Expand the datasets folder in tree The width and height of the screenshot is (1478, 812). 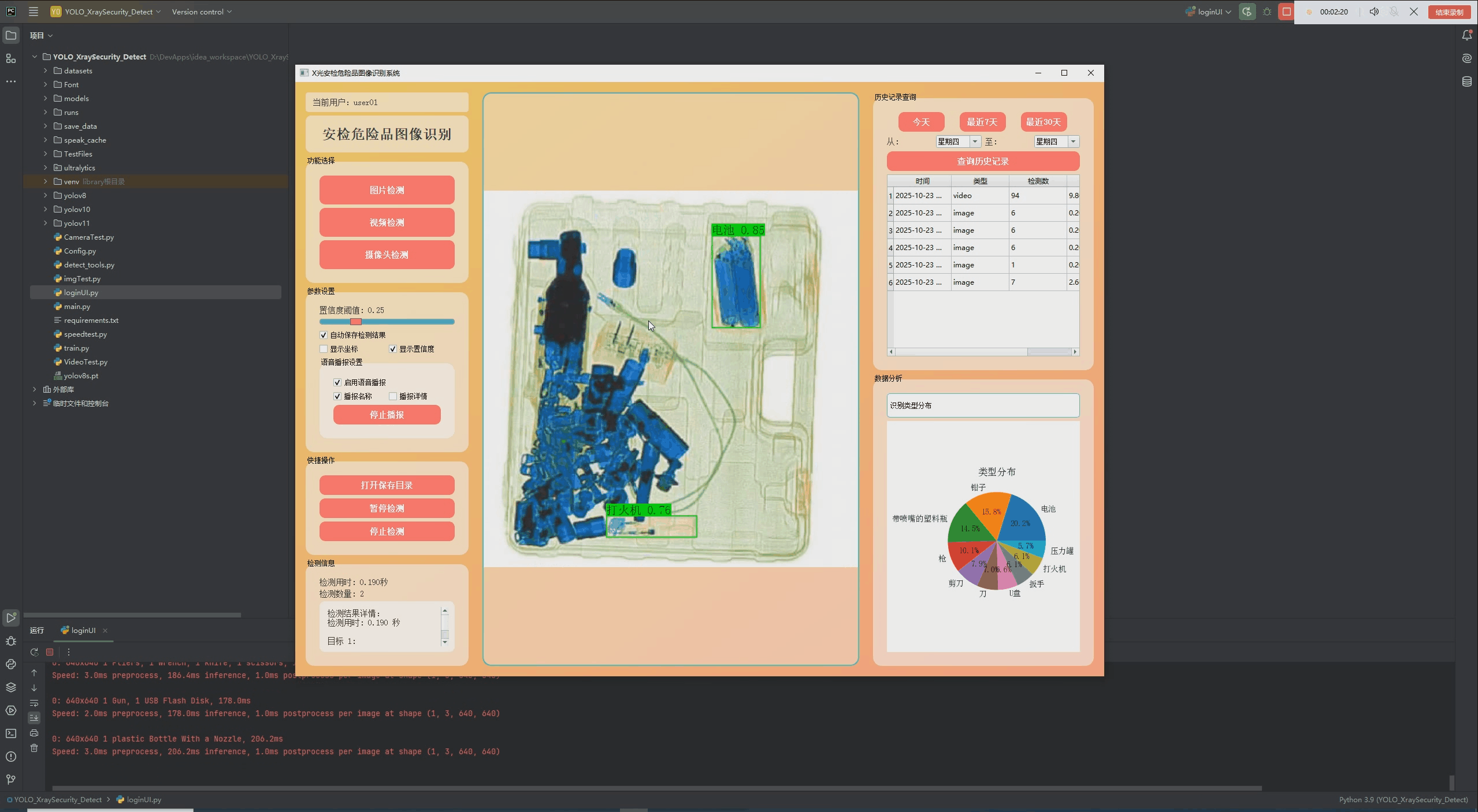click(x=46, y=70)
